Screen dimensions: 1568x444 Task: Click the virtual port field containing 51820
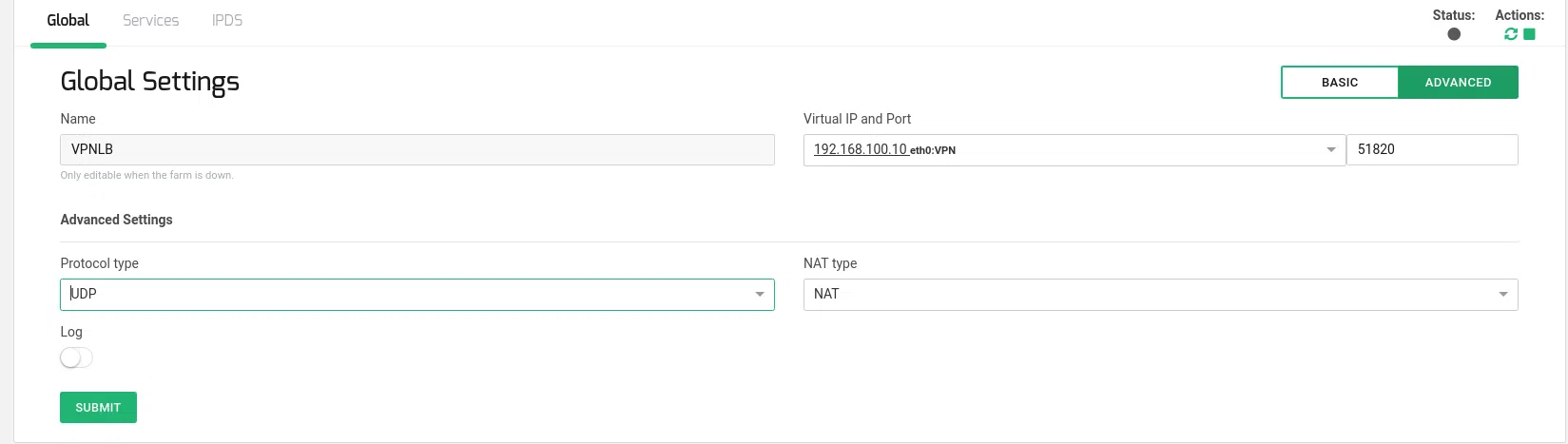pos(1431,150)
